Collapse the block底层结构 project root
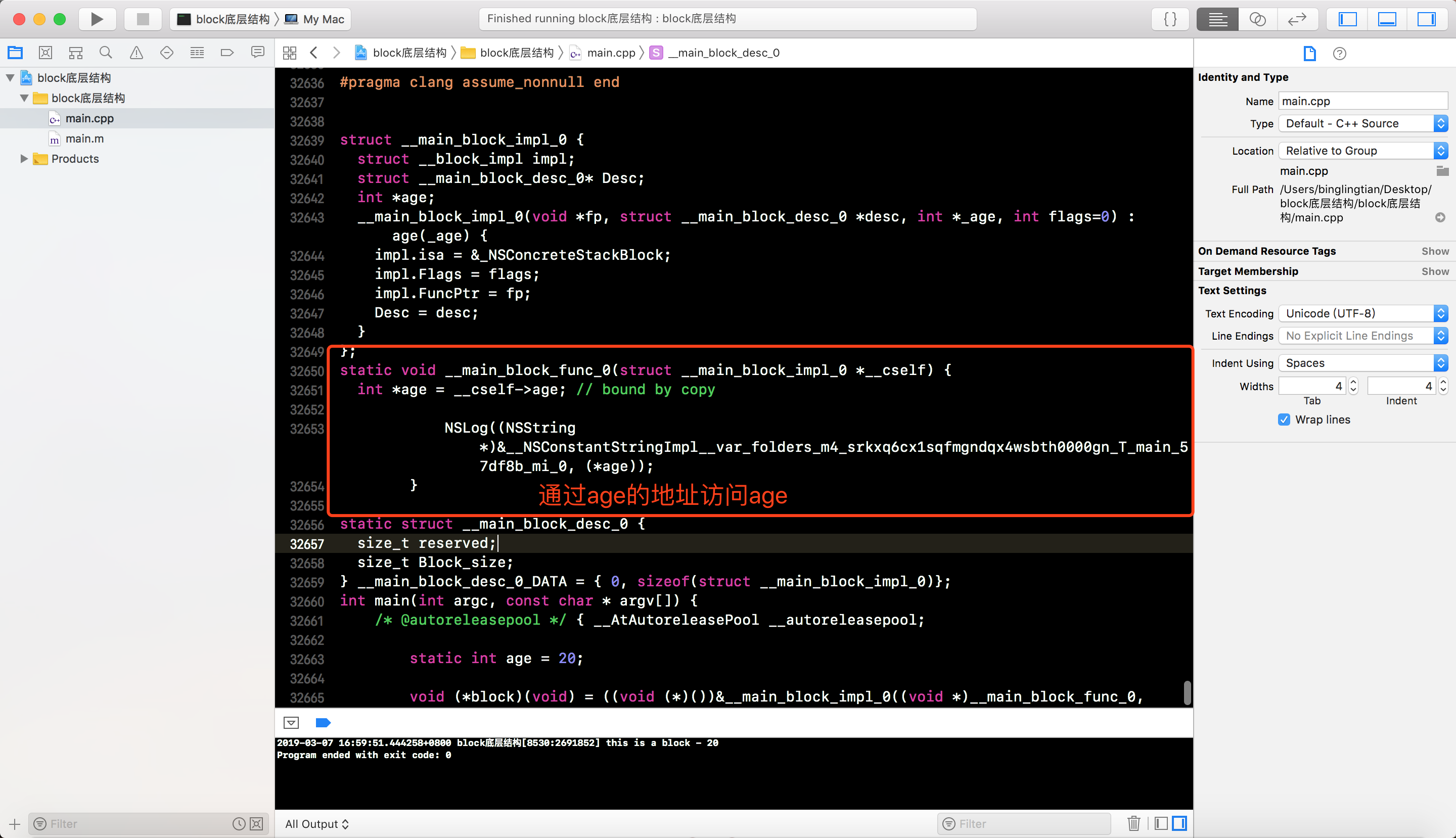Viewport: 1456px width, 838px height. pyautogui.click(x=10, y=78)
